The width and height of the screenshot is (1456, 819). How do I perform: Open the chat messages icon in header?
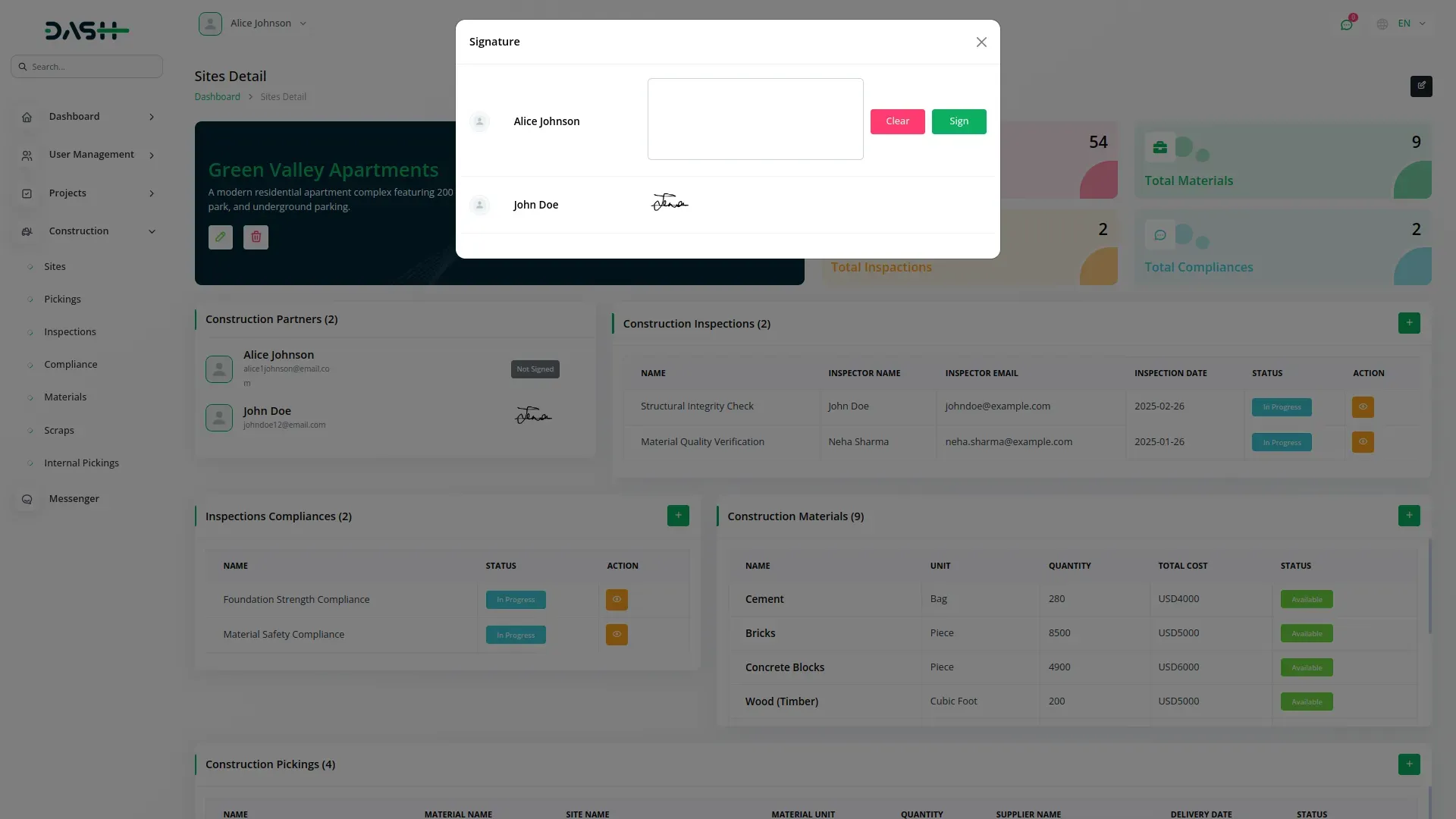(x=1346, y=24)
